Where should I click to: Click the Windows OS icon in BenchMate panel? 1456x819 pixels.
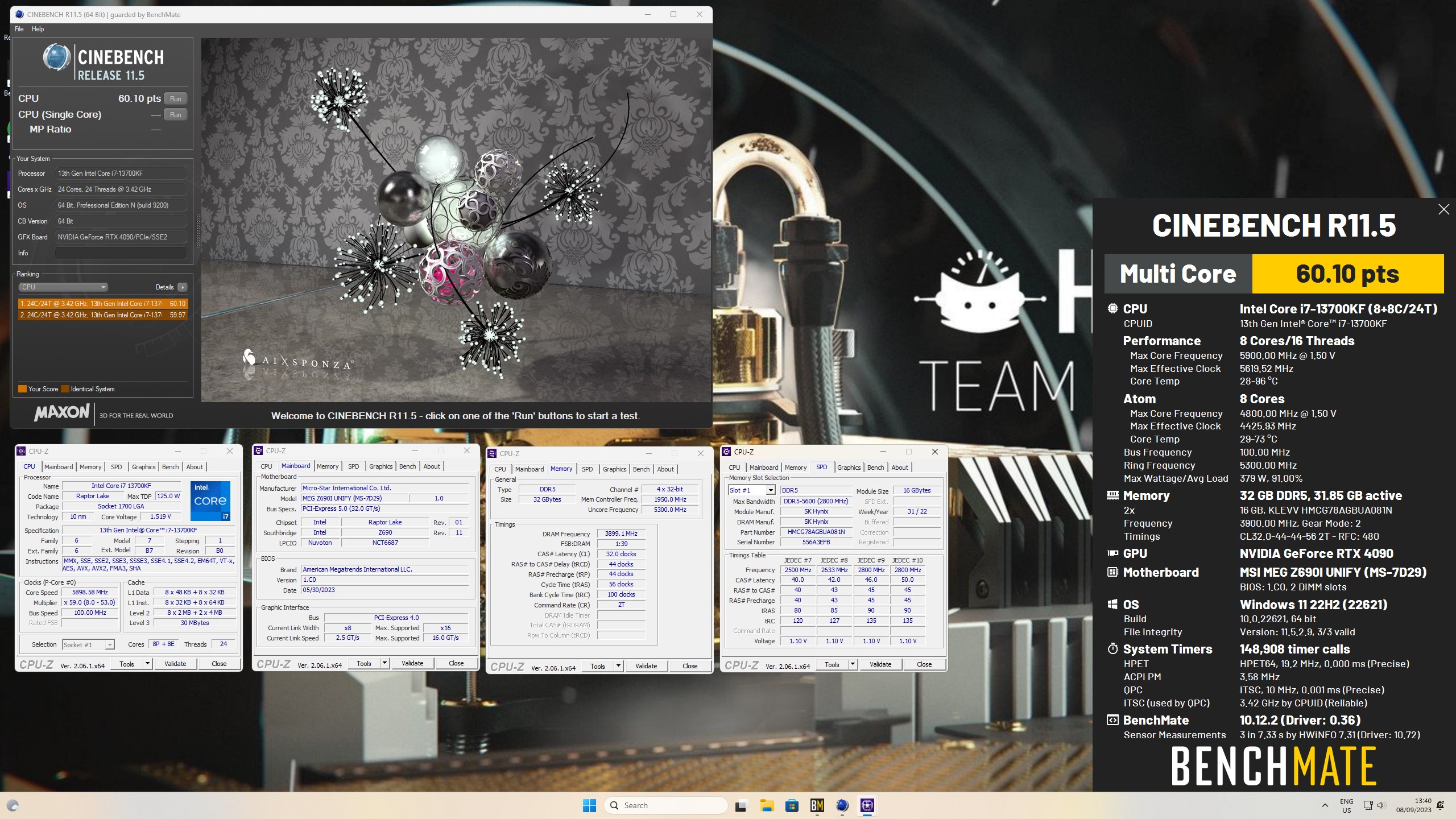tap(1112, 605)
